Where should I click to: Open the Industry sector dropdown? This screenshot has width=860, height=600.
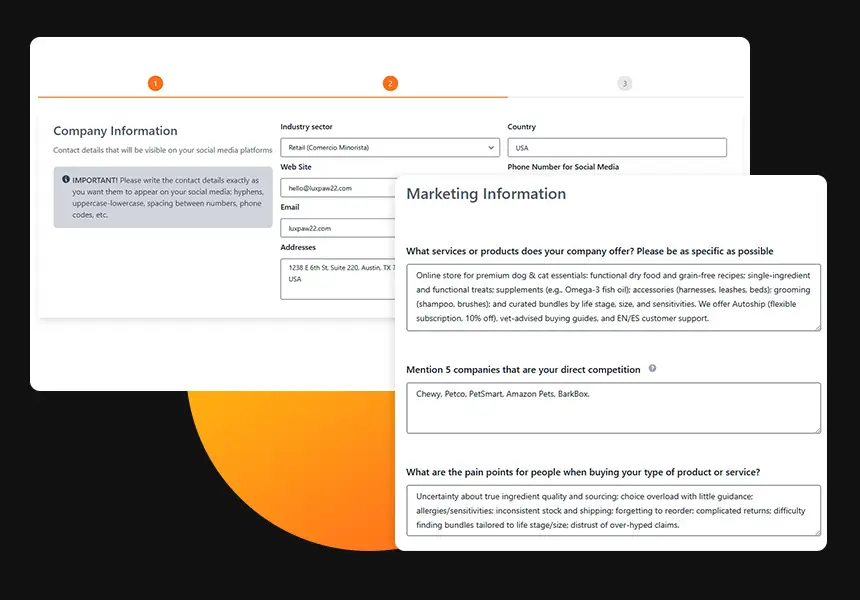point(390,148)
